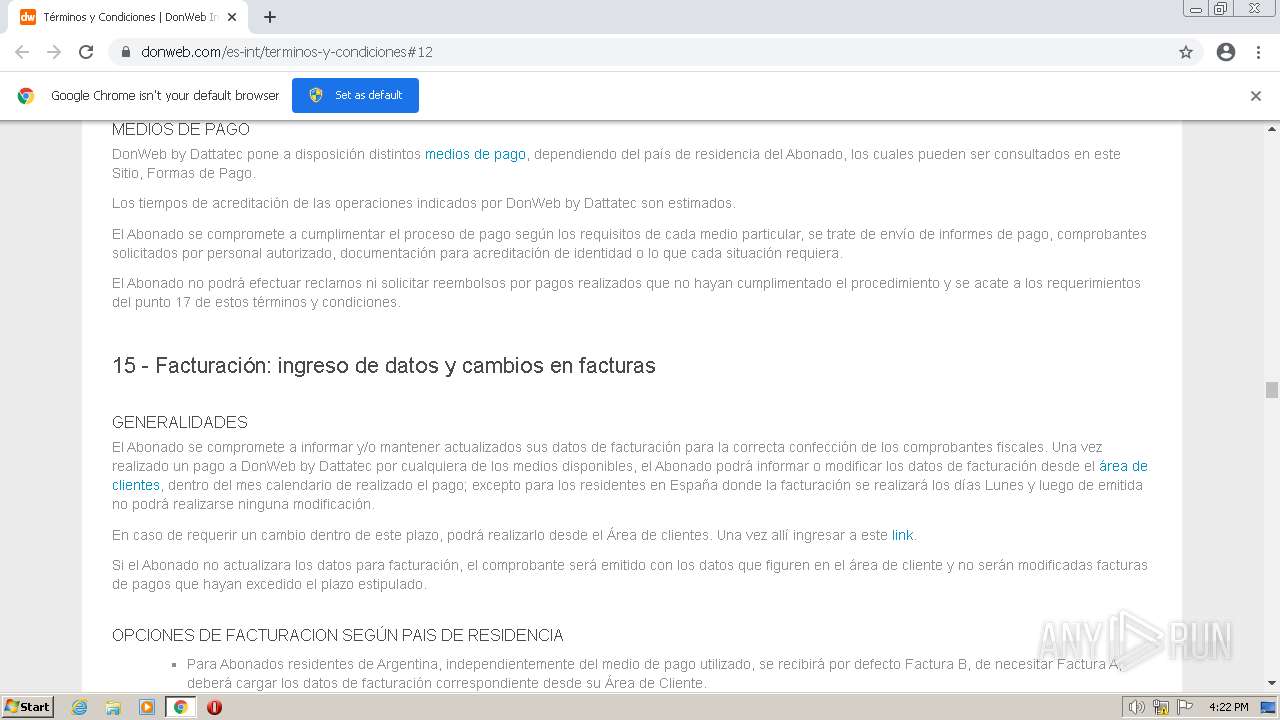Bookmark this page with the star icon

click(1186, 52)
